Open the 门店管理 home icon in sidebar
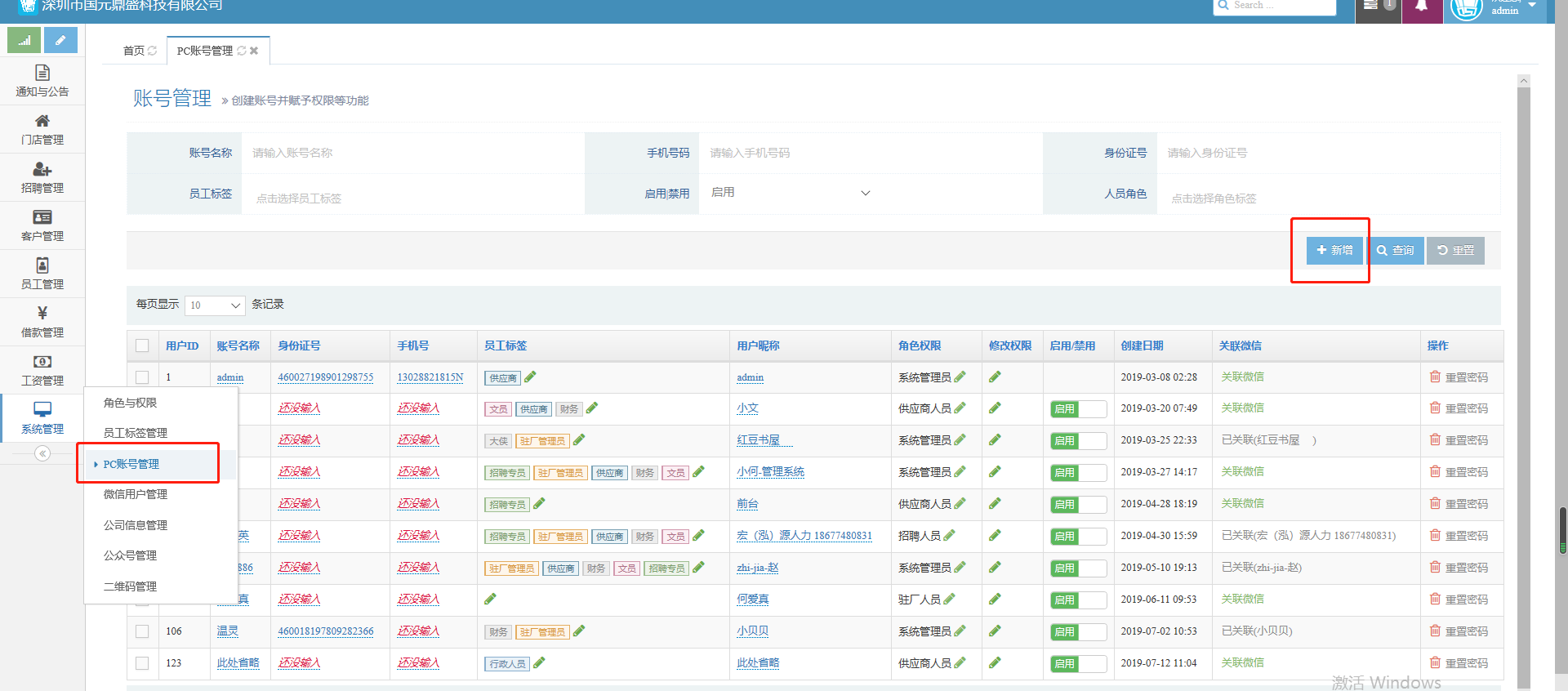The width and height of the screenshot is (1568, 691). pos(42,121)
